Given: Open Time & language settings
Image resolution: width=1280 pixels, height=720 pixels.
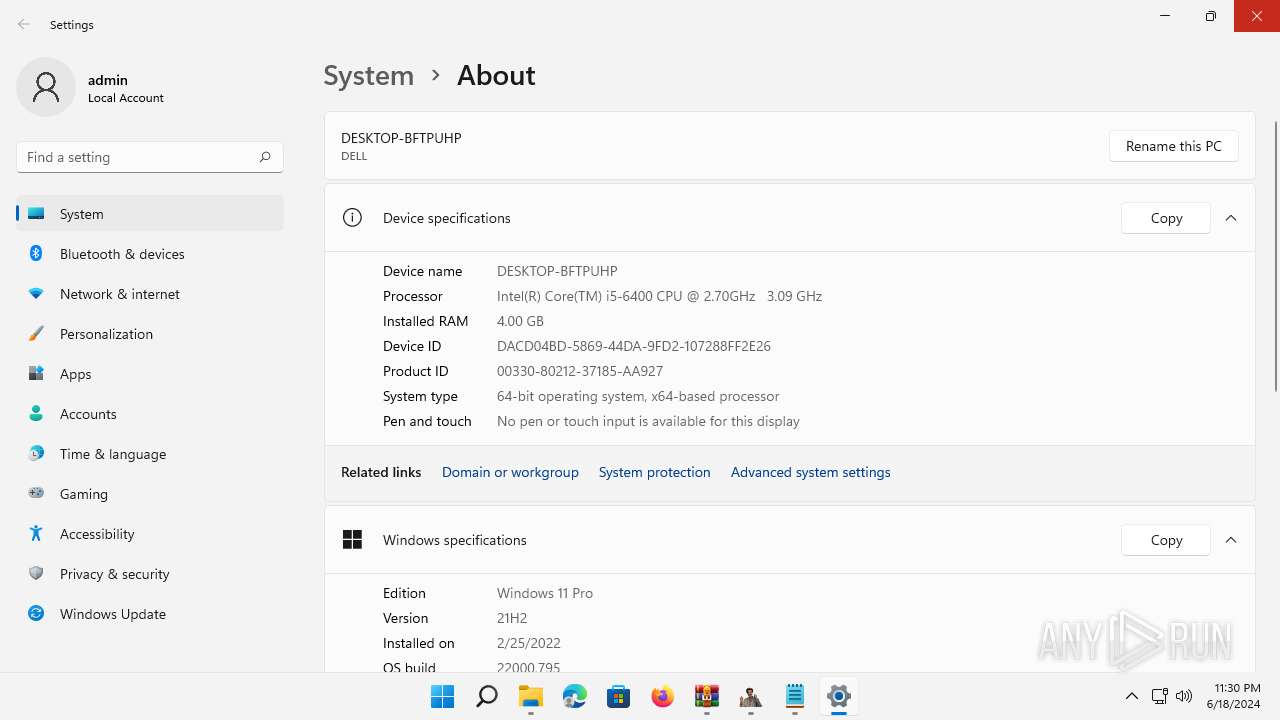Looking at the screenshot, I should tap(150, 454).
